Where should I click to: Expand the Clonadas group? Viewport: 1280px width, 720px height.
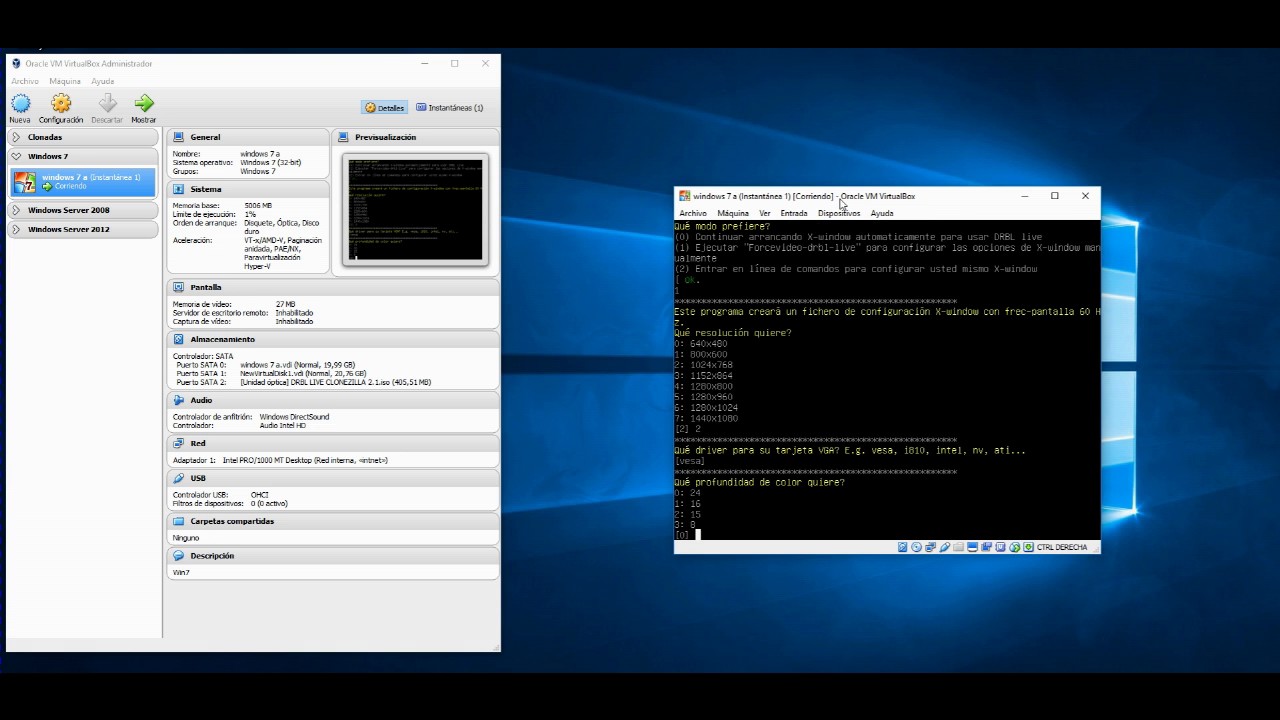click(17, 137)
